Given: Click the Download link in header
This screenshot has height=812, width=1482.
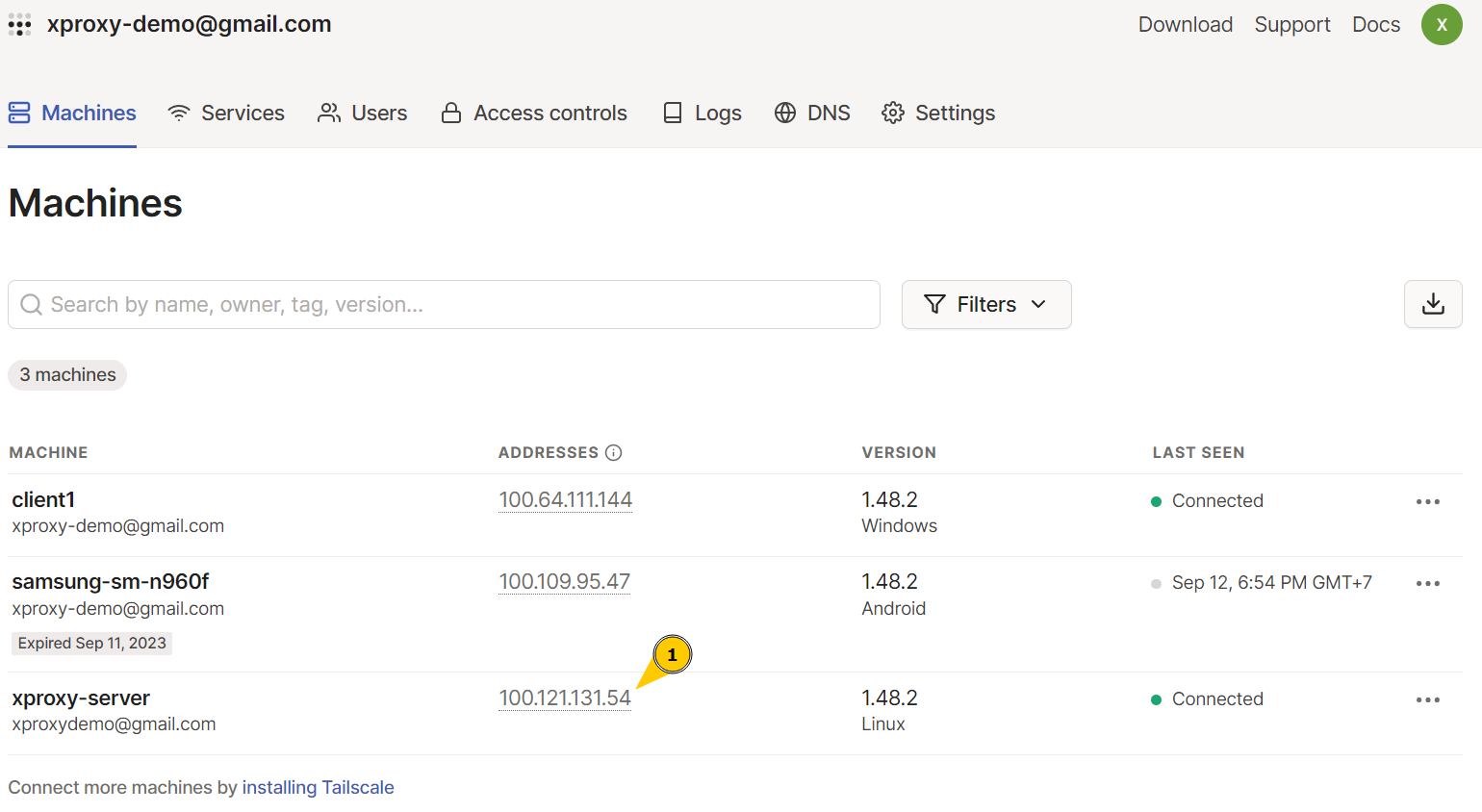Looking at the screenshot, I should click(1185, 24).
